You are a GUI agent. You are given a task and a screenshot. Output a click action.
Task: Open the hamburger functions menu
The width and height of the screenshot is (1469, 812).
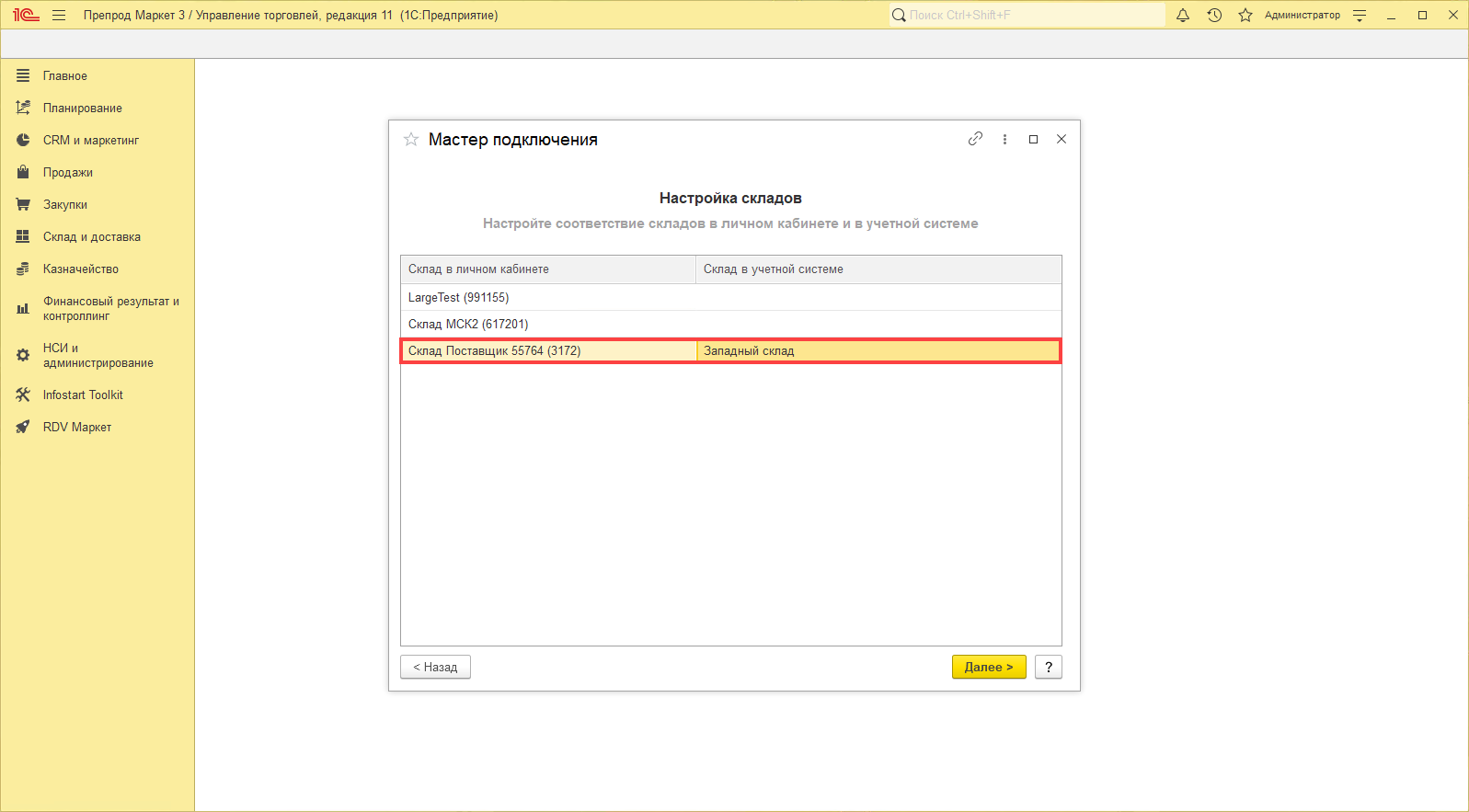pyautogui.click(x=59, y=15)
